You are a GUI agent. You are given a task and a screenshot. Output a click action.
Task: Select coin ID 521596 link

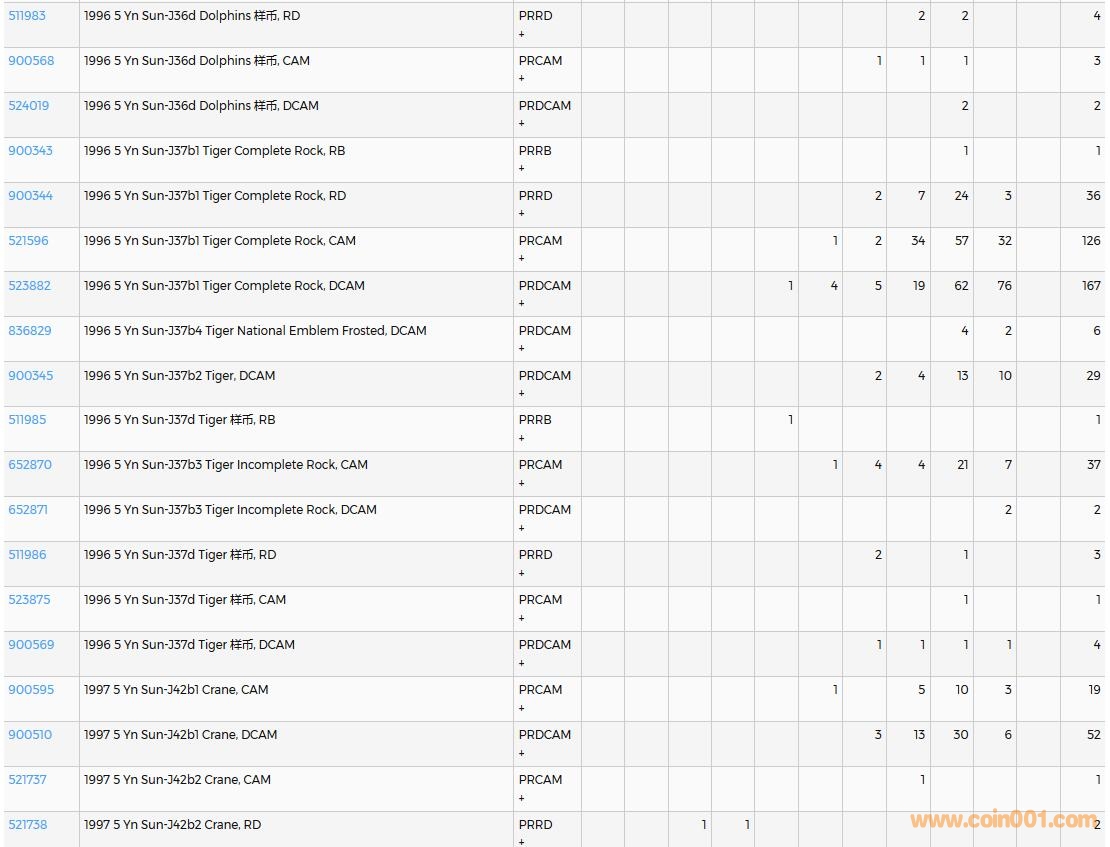[28, 241]
